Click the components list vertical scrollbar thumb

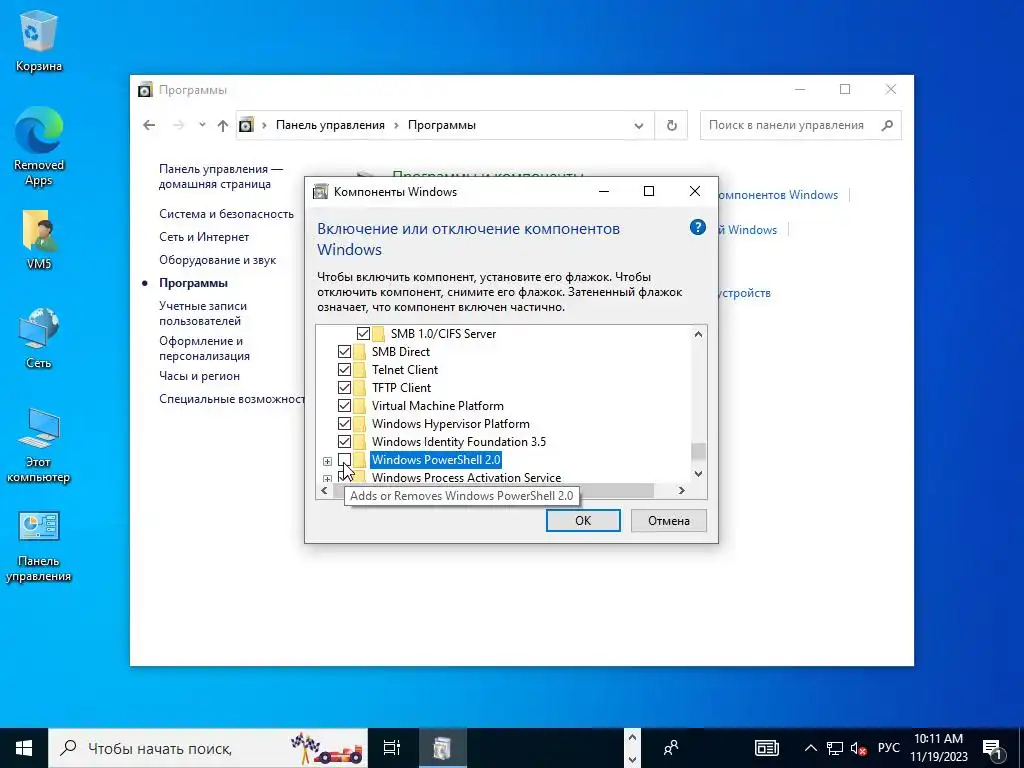pyautogui.click(x=698, y=451)
